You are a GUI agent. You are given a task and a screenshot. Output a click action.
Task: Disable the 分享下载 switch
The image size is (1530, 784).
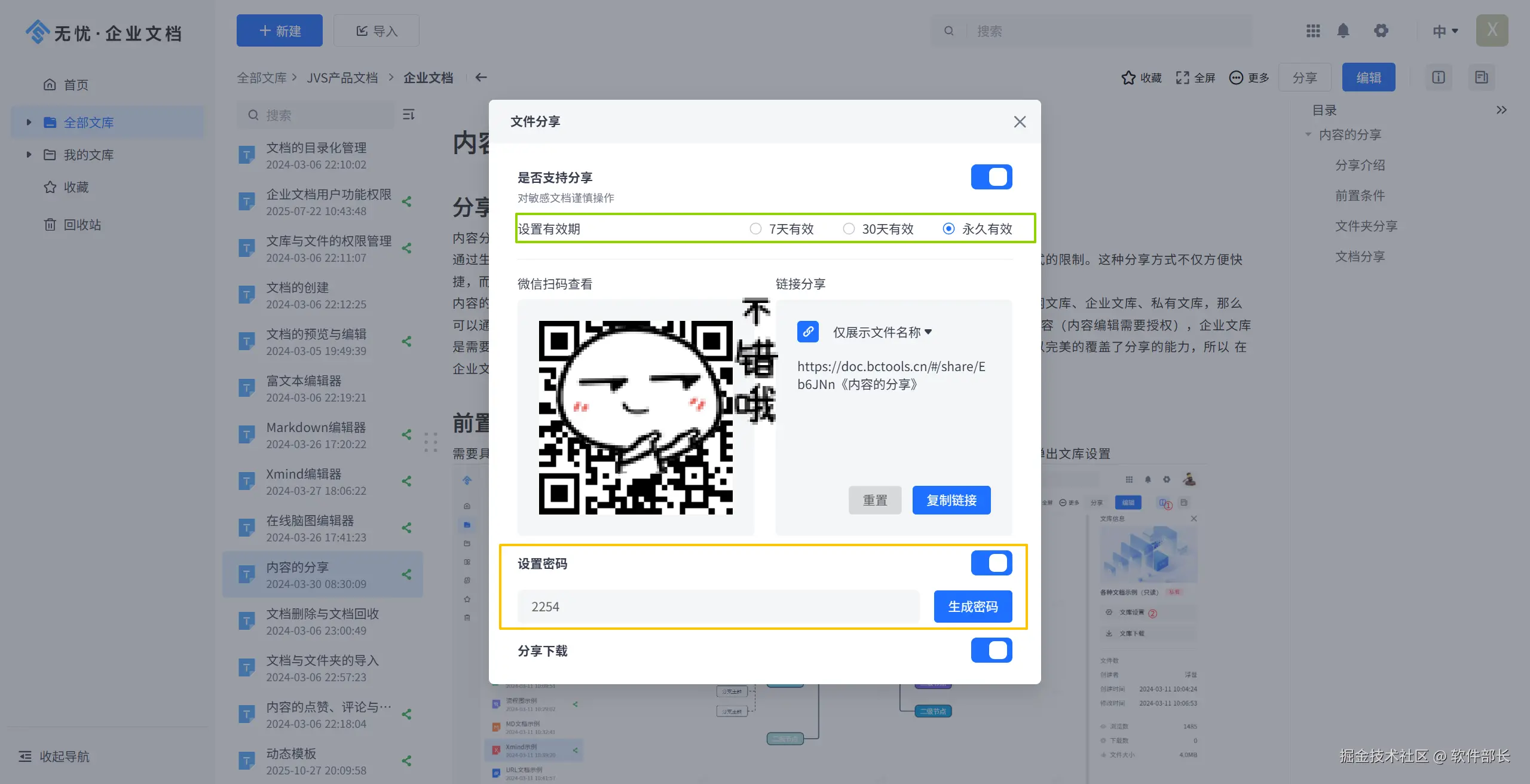tap(991, 650)
